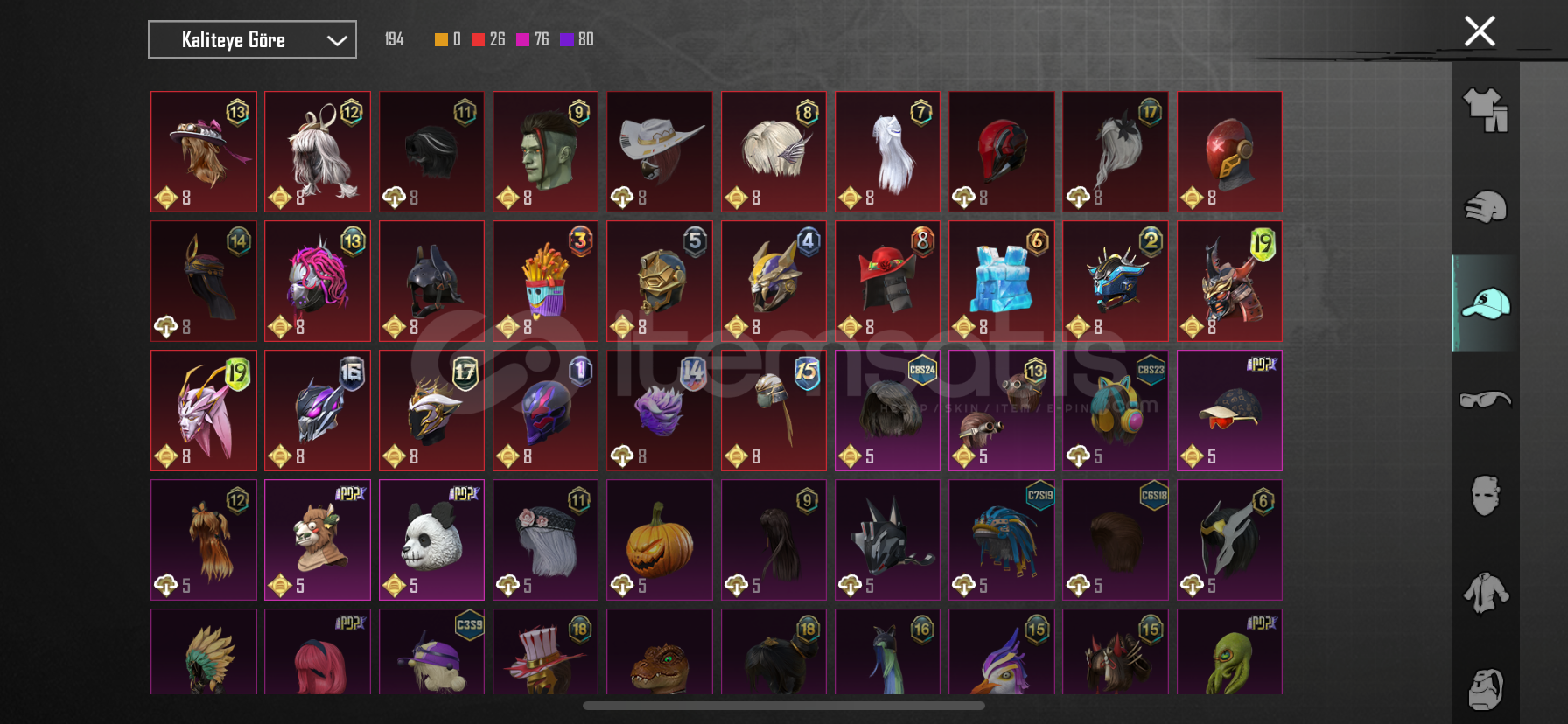Screen dimensions: 1568x724
Task: Click the horizontal scrollbar at the bottom
Action: tap(784, 706)
